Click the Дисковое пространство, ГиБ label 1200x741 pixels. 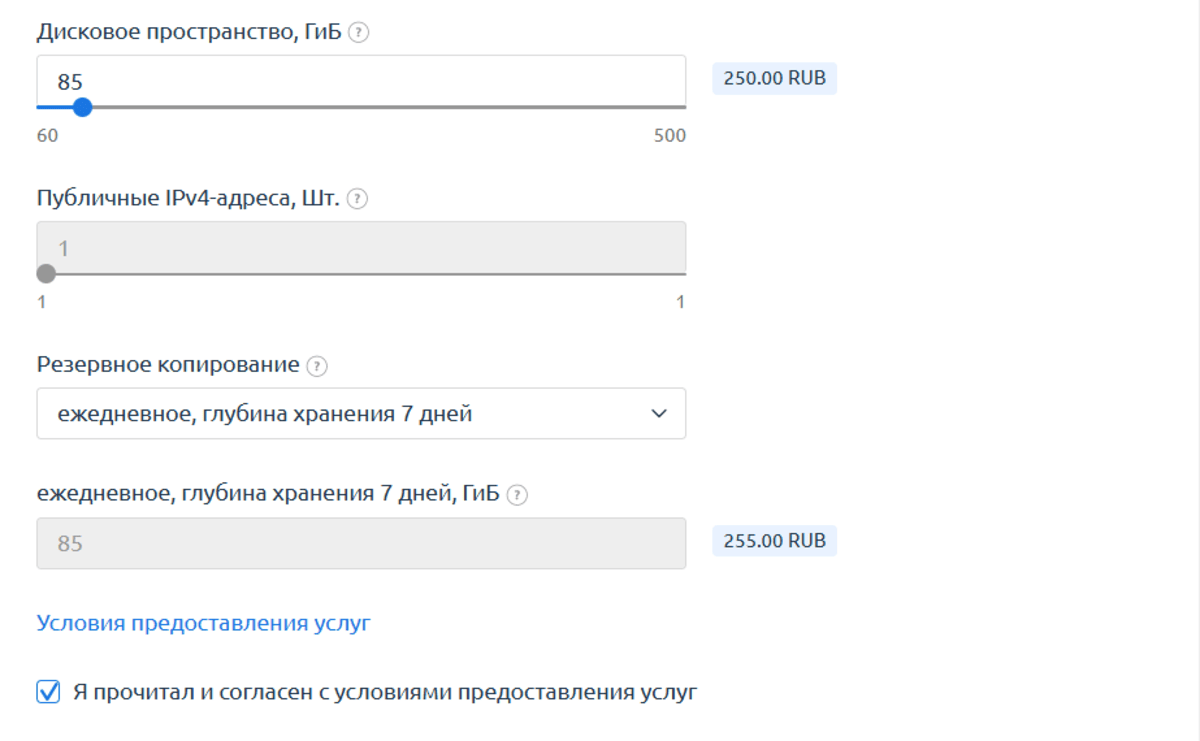(189, 32)
